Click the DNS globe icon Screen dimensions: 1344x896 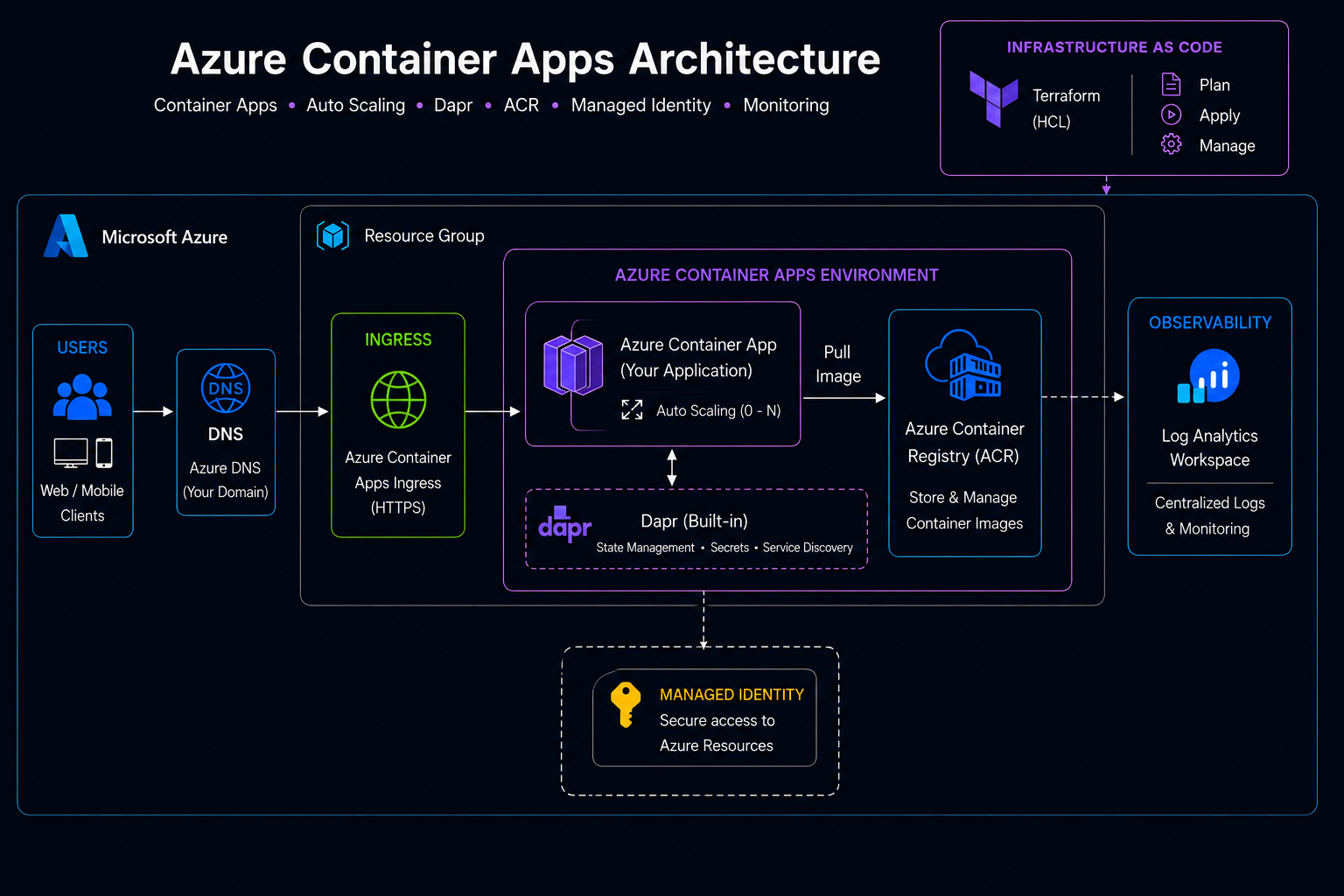pyautogui.click(x=226, y=388)
